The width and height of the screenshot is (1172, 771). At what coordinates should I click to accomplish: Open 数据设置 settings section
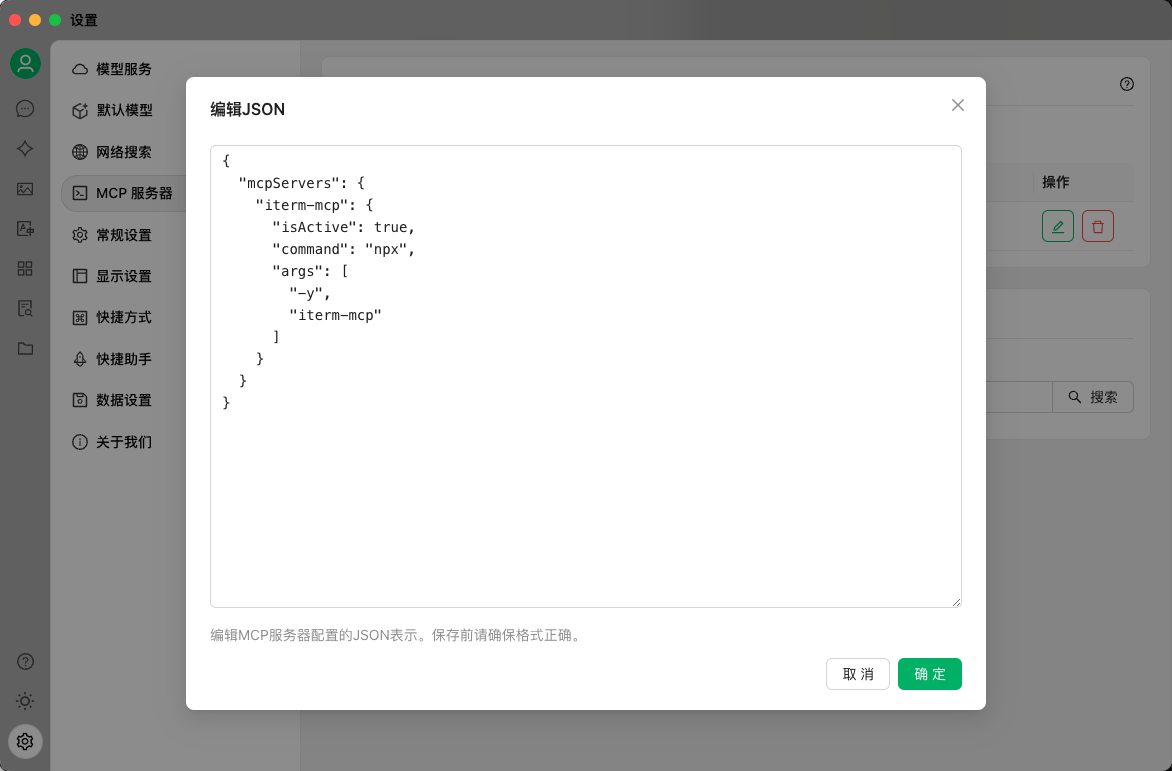coord(124,400)
